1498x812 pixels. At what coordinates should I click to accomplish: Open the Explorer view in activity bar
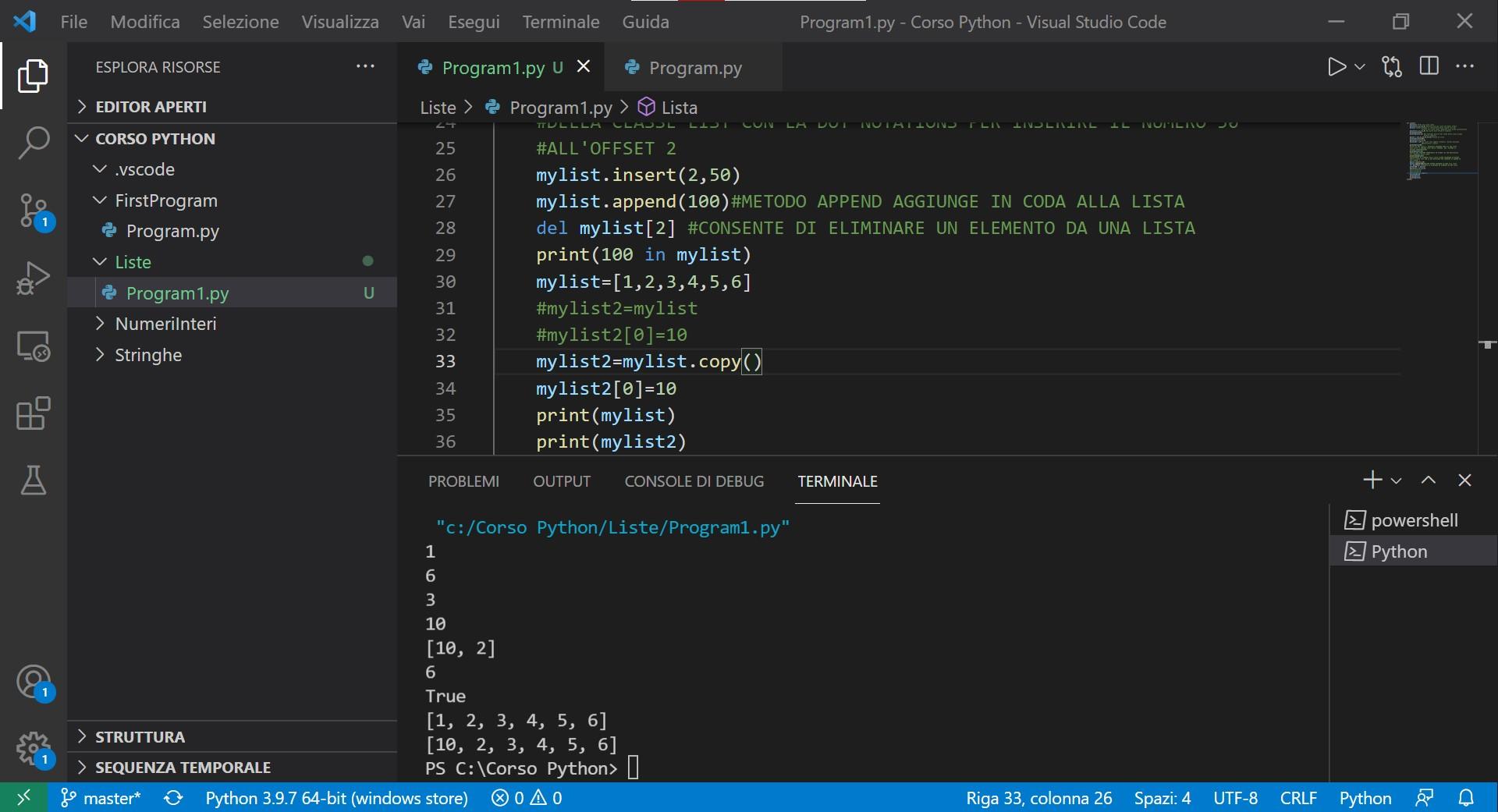point(33,76)
